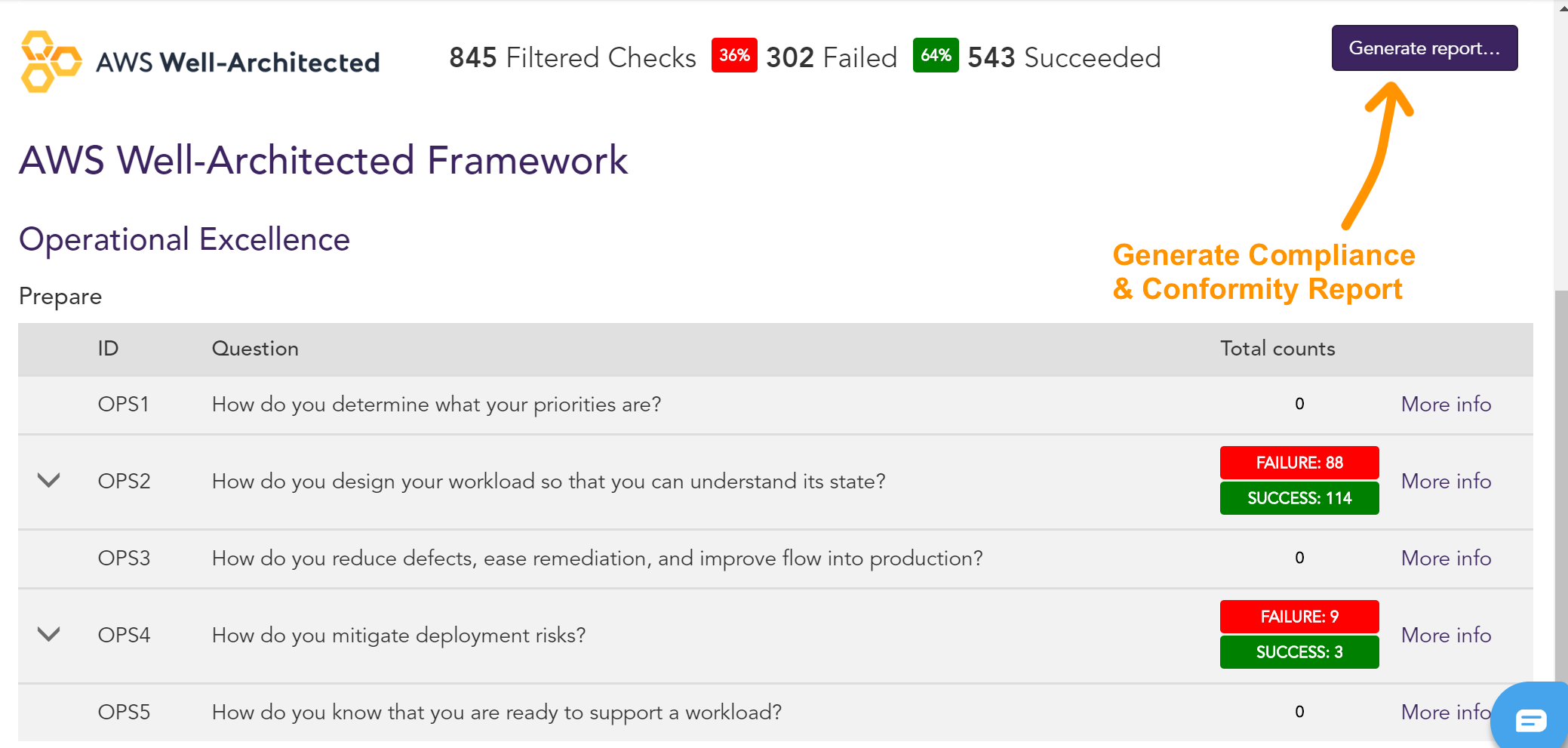Open More info for OPS1 priorities question

1445,405
